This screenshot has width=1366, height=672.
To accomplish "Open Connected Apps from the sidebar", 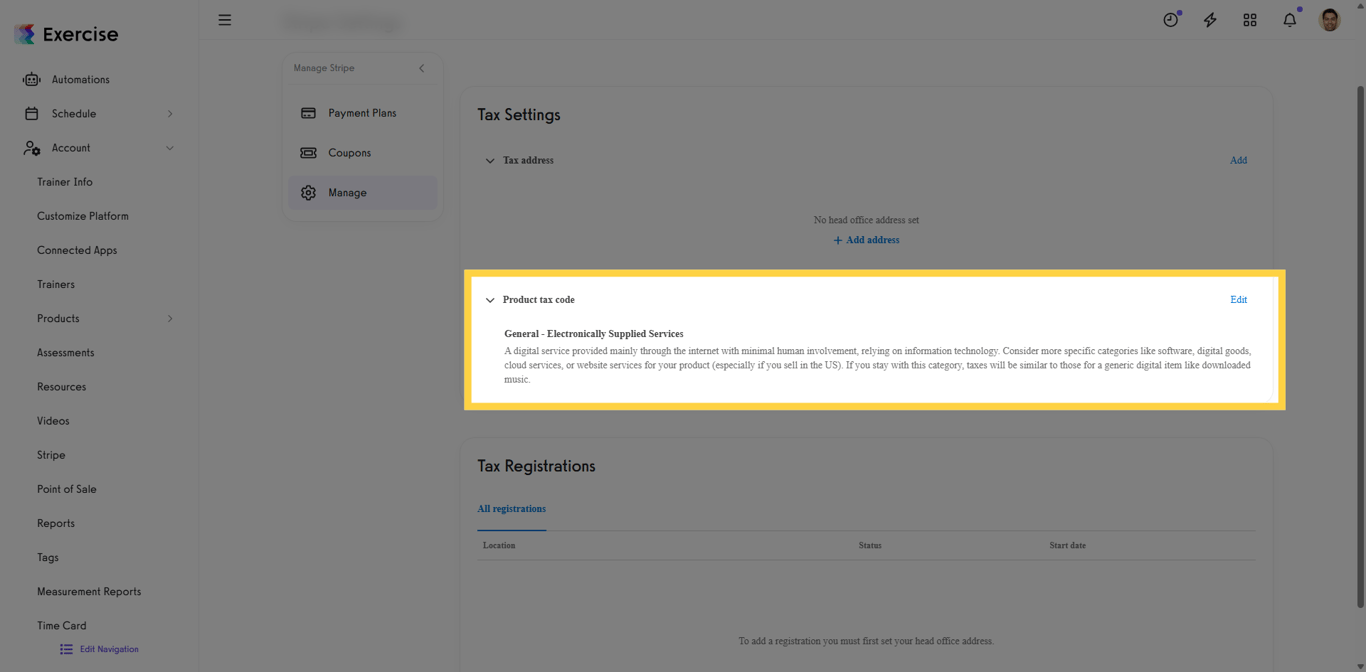I will coord(77,249).
